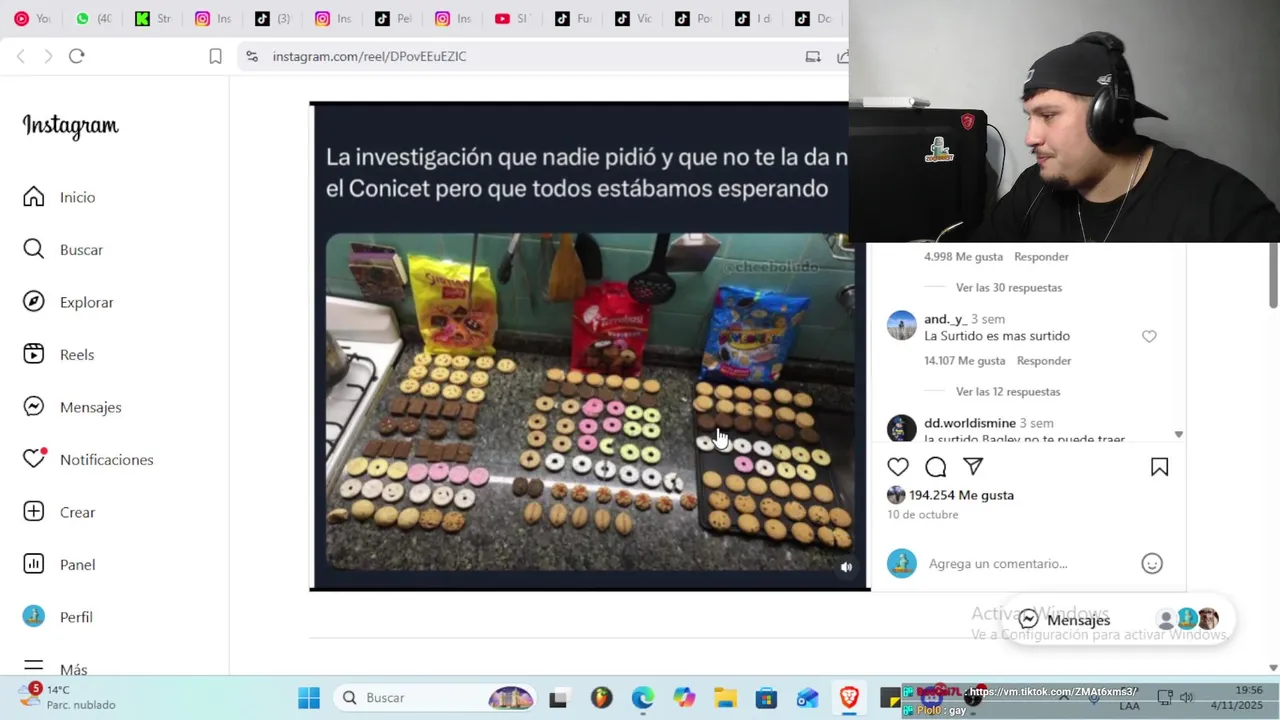
Task: Switch to the Kick 'Str' tab
Action: [x=152, y=18]
